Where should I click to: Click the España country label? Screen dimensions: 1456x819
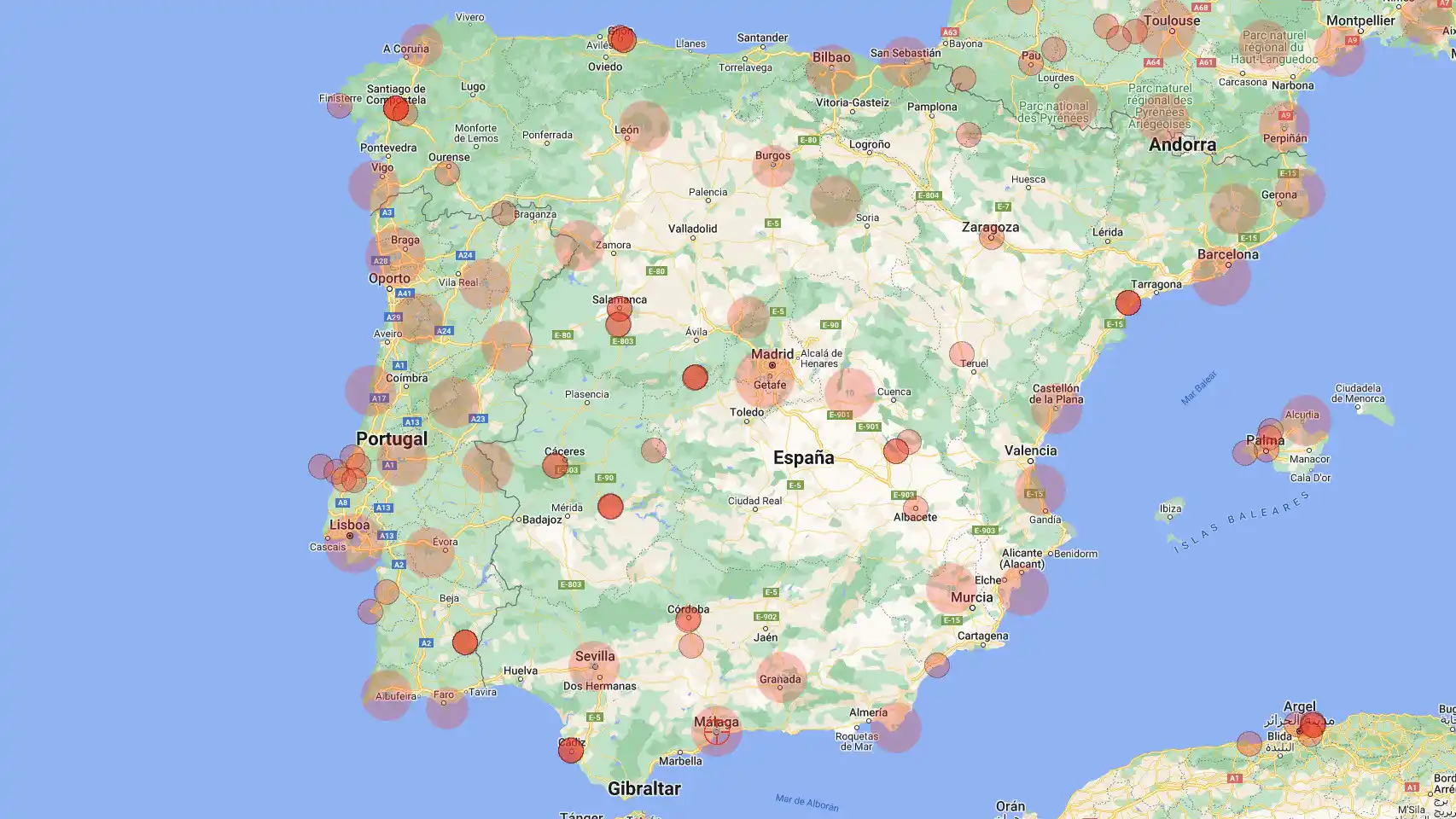(x=803, y=457)
